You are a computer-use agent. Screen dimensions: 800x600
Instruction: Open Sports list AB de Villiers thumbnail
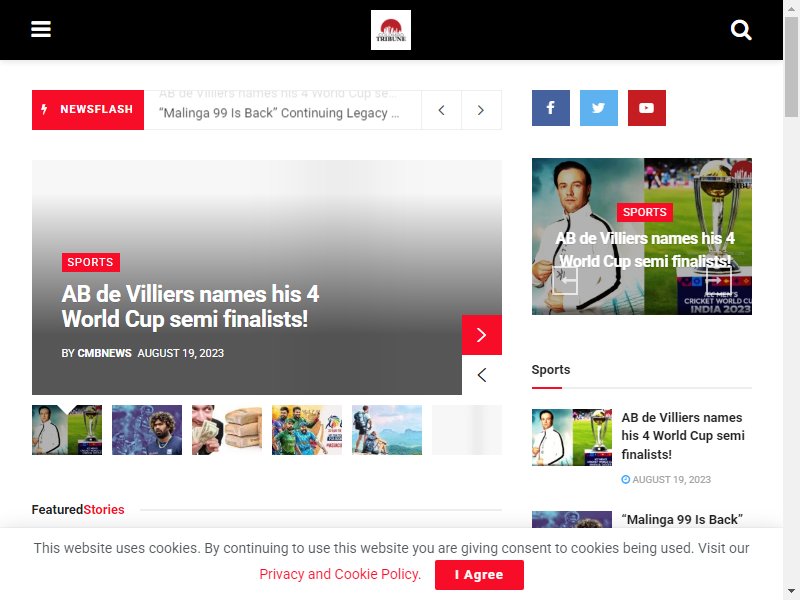tap(571, 437)
